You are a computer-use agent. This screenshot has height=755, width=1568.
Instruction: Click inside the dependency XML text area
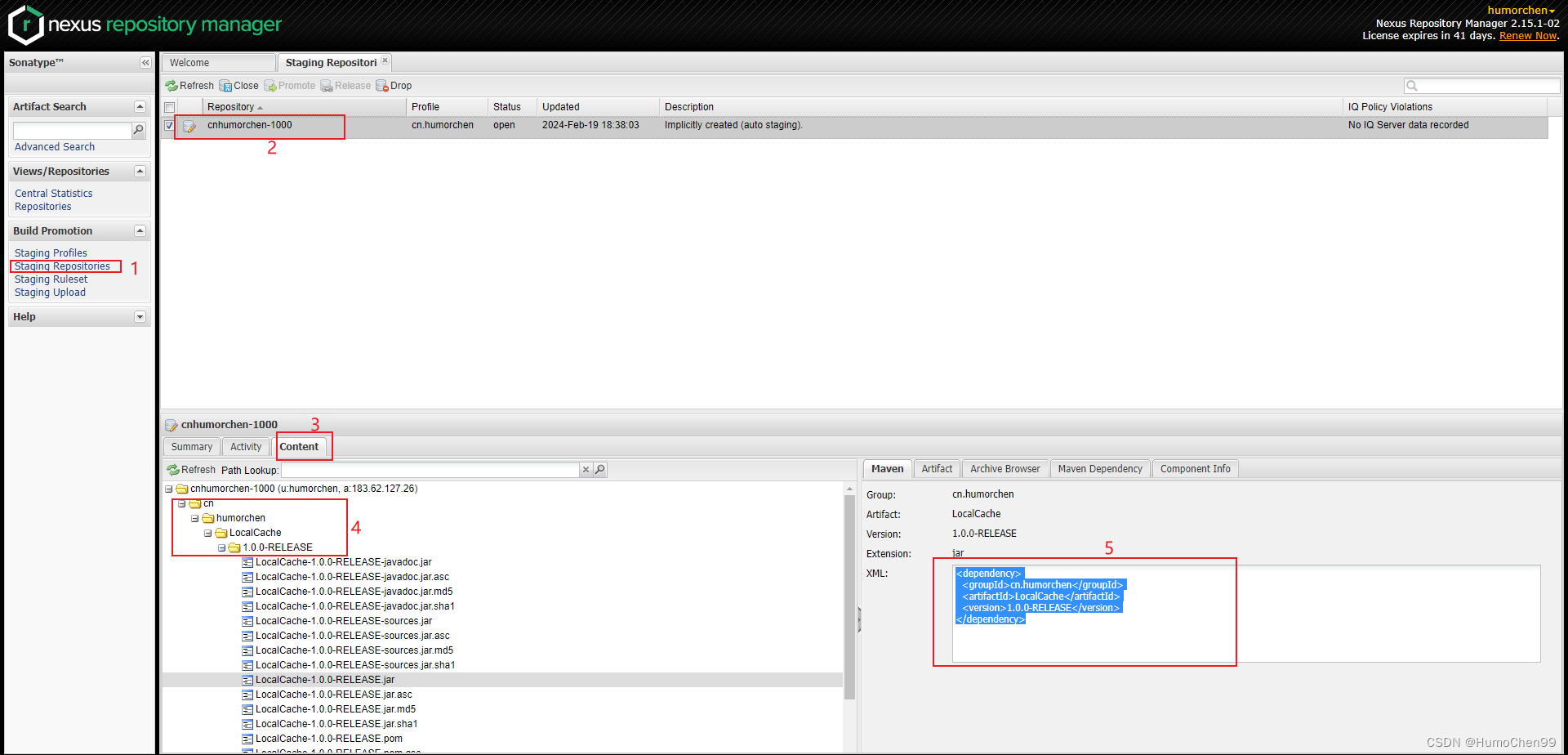(x=1246, y=614)
